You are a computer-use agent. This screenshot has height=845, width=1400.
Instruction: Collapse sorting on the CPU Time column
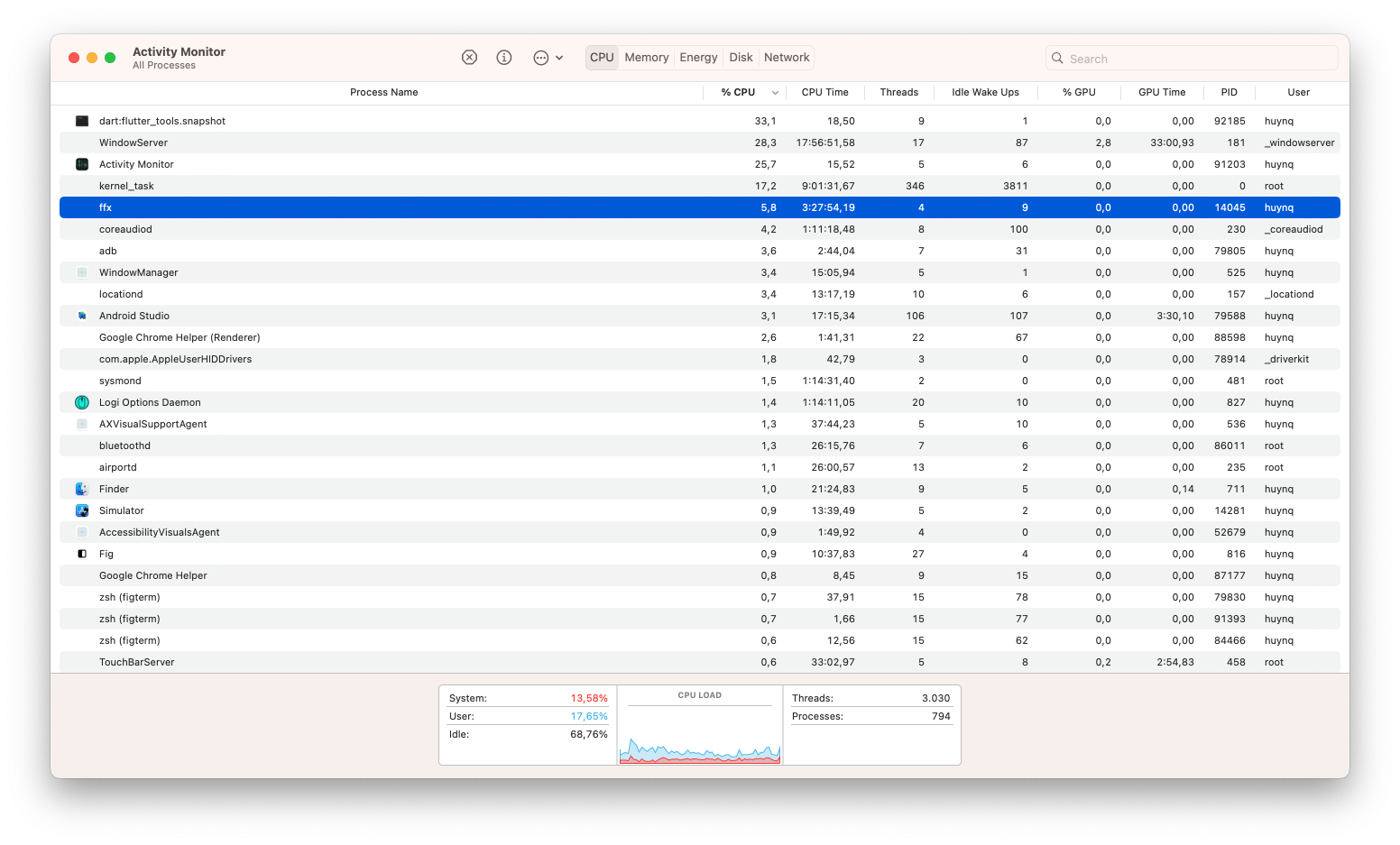pyautogui.click(x=824, y=92)
